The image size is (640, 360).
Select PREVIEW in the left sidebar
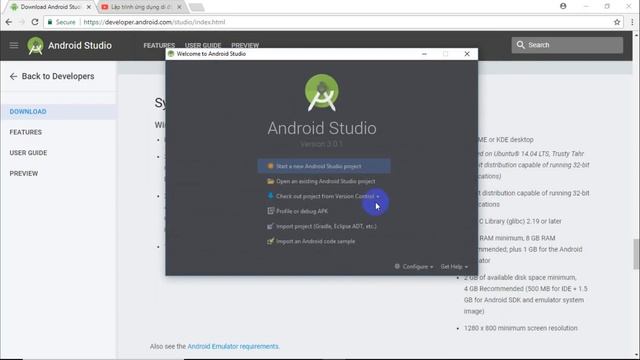tap(24, 173)
